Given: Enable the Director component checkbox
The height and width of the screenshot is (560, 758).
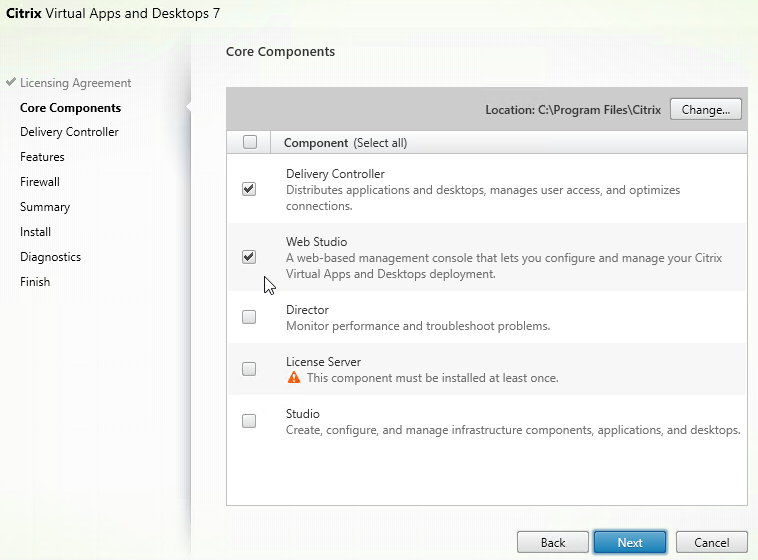Looking at the screenshot, I should pyautogui.click(x=249, y=317).
